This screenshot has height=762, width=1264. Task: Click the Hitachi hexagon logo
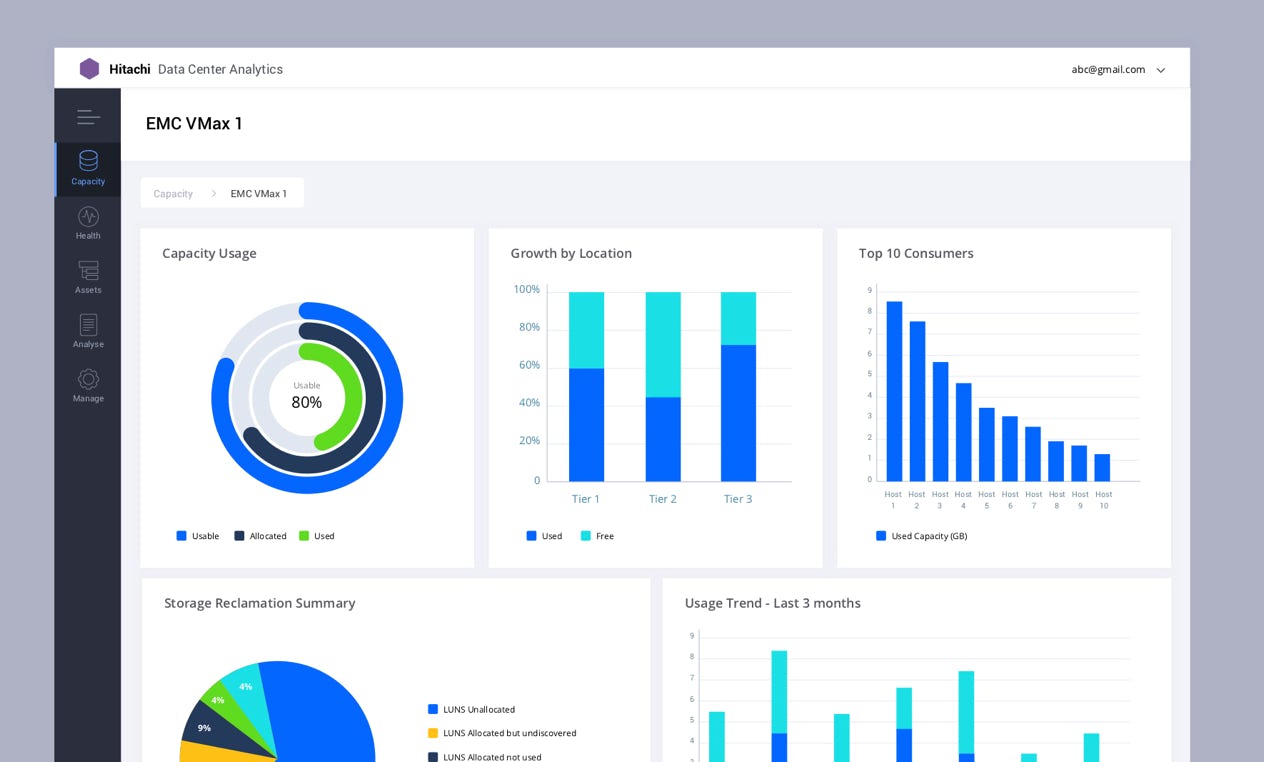coord(89,69)
